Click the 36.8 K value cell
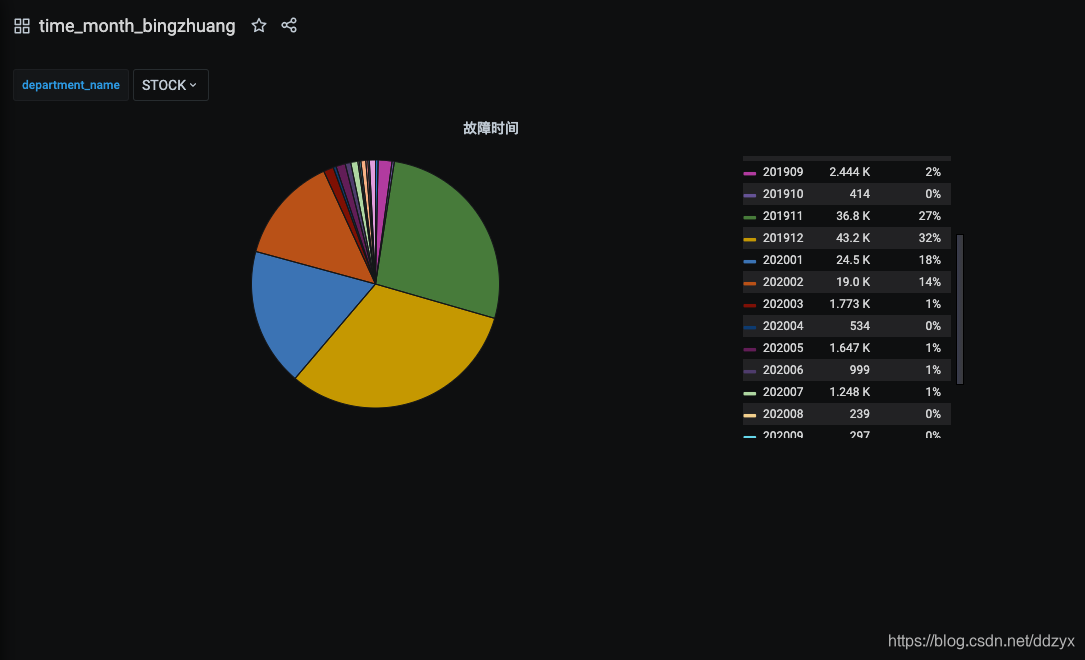 pos(852,216)
